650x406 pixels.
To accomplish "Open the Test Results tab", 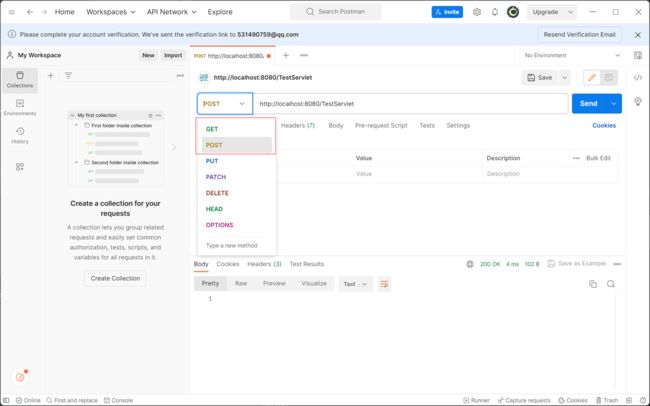I will (306, 264).
